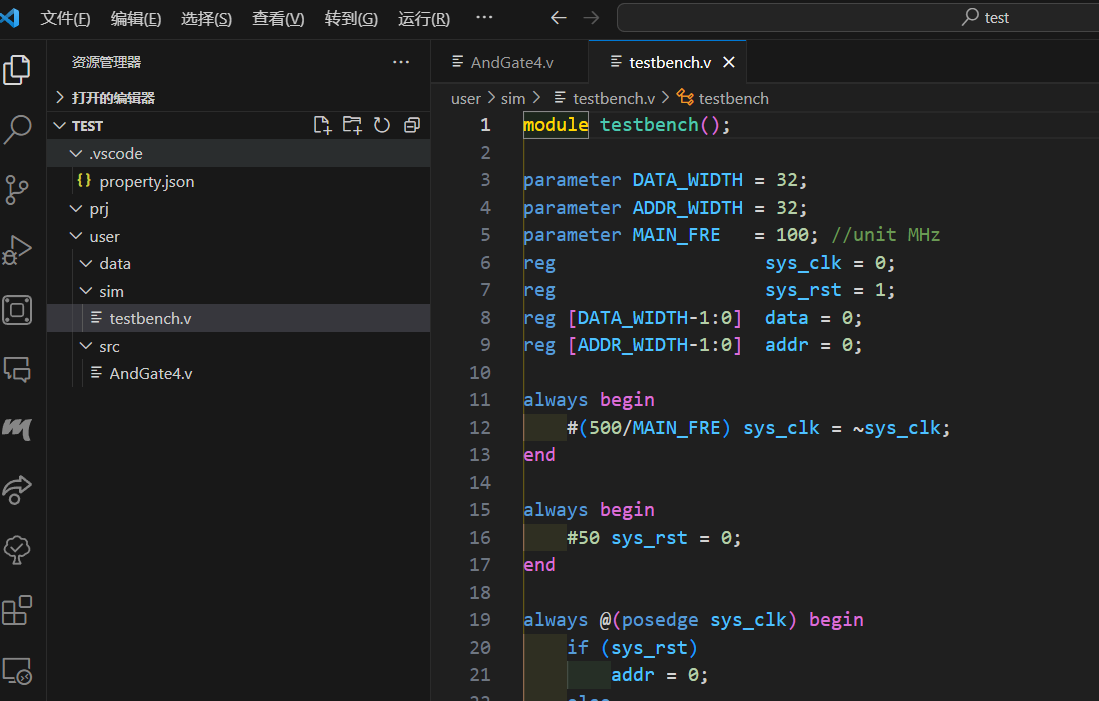Screen dimensions: 1099x701
Task: Open the Search view
Action: [x=20, y=130]
